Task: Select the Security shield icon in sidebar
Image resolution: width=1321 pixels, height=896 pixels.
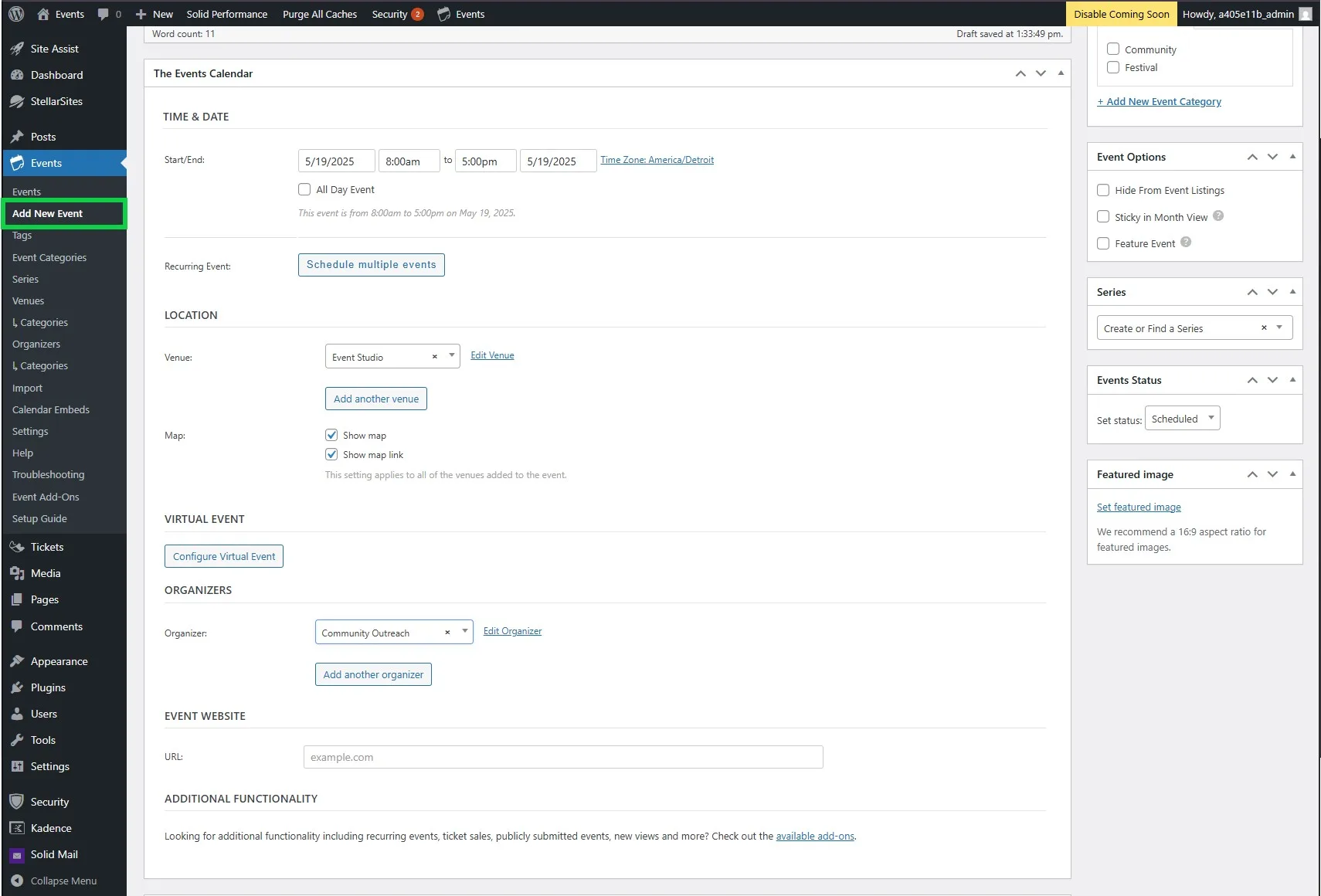Action: click(x=18, y=801)
